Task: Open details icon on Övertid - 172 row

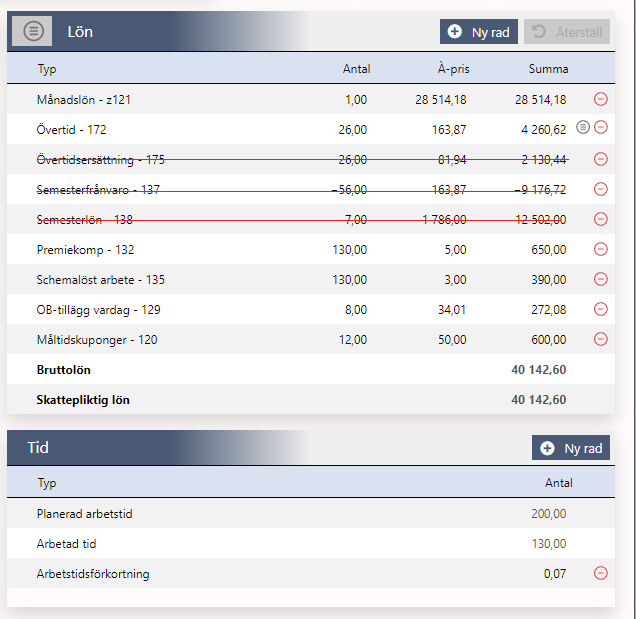Action: pos(583,127)
